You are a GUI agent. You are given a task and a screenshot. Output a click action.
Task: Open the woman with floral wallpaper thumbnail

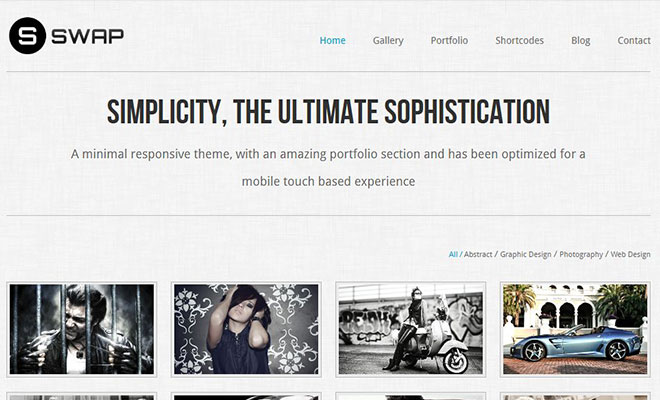(x=246, y=329)
